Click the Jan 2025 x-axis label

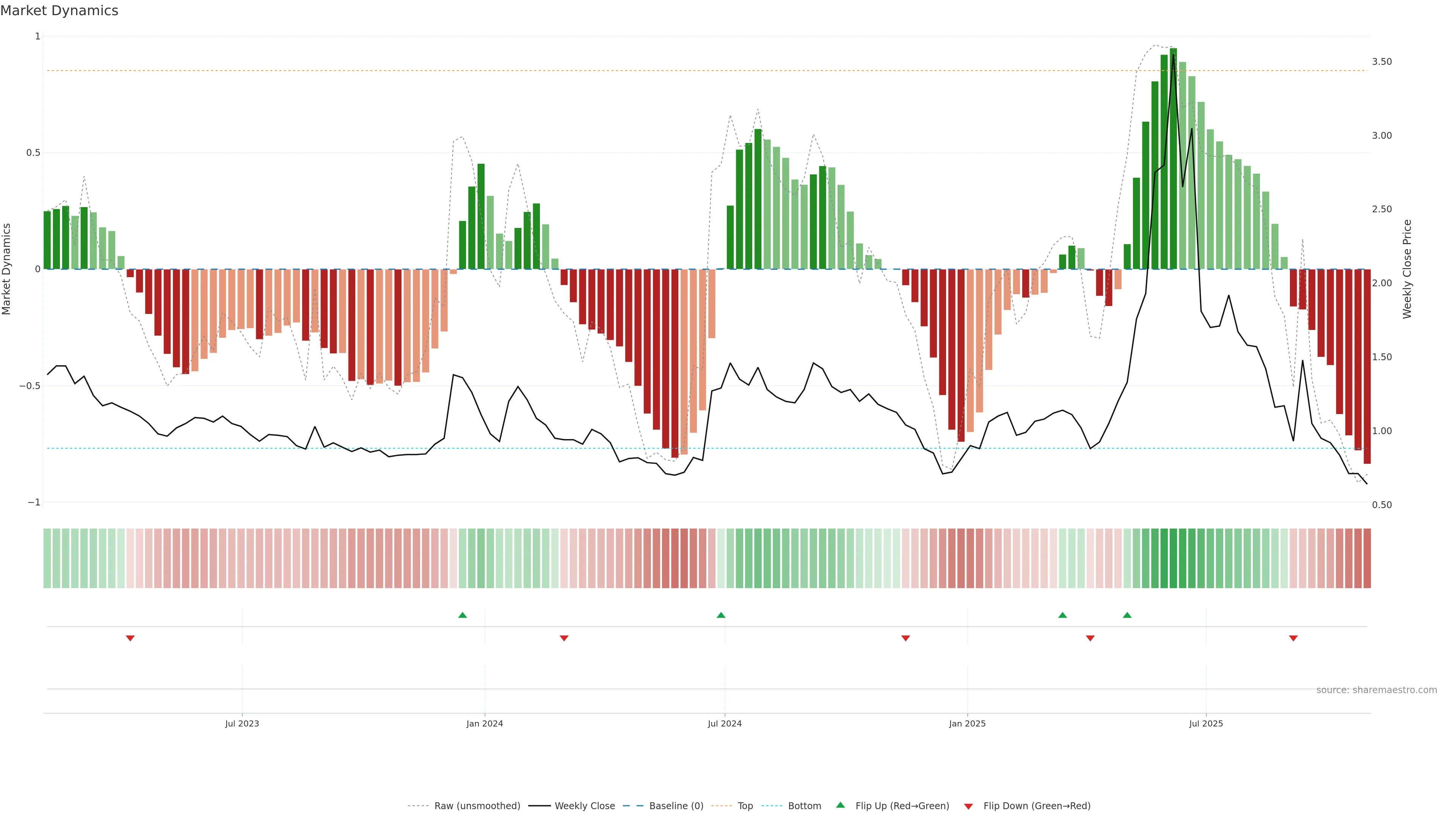967,723
